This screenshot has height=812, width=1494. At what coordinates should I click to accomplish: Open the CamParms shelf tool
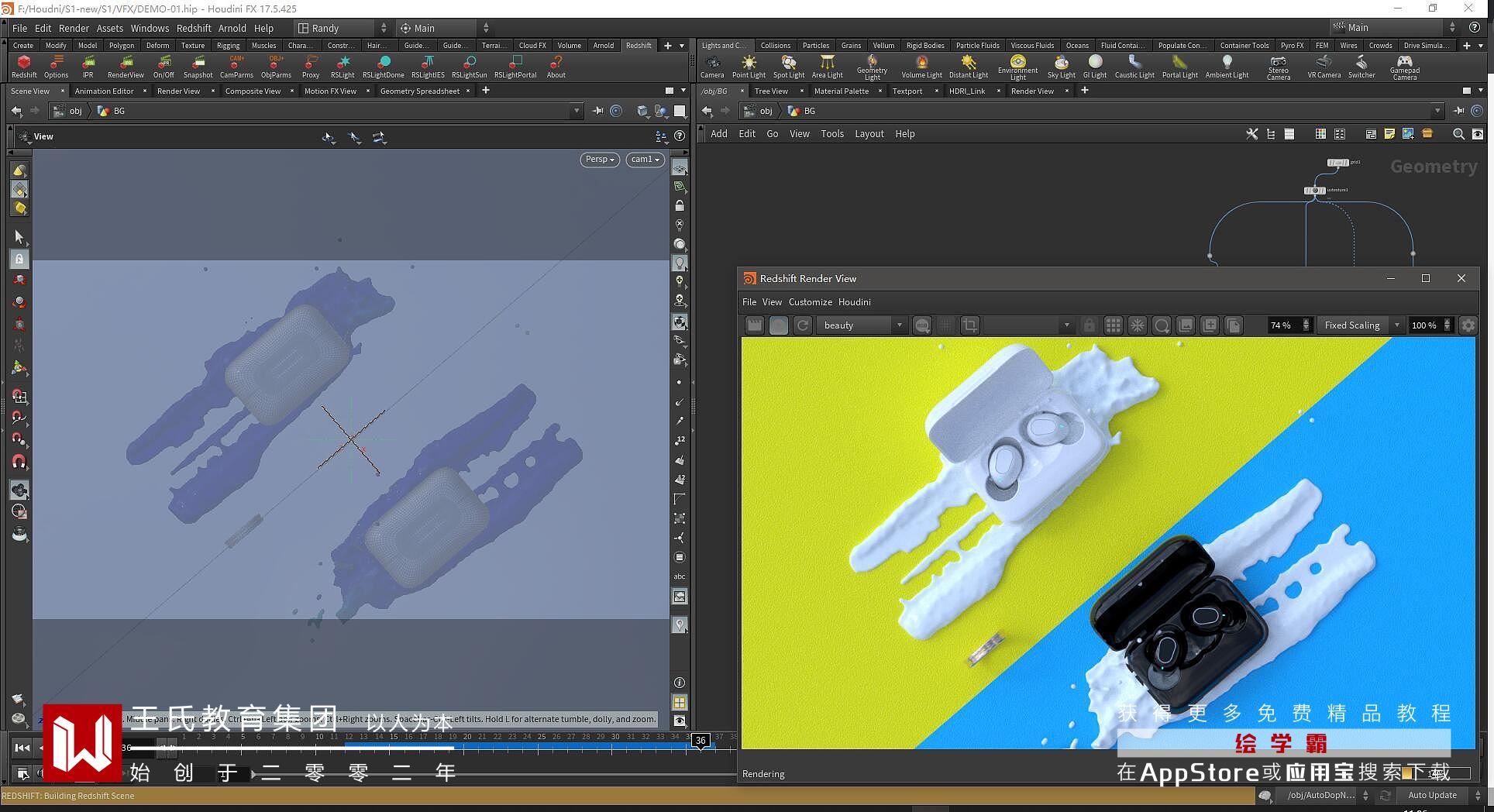[236, 66]
